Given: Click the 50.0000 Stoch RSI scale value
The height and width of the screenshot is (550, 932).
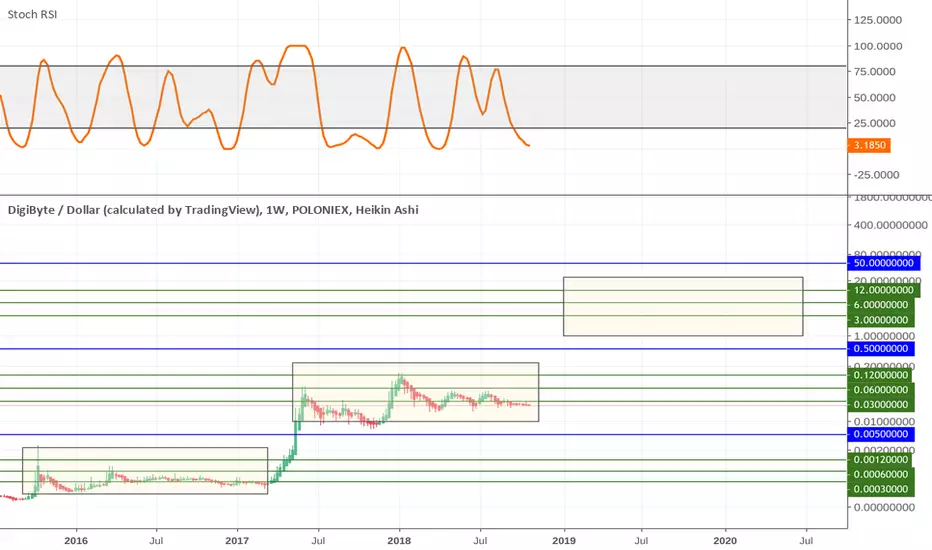Looking at the screenshot, I should click(x=874, y=98).
